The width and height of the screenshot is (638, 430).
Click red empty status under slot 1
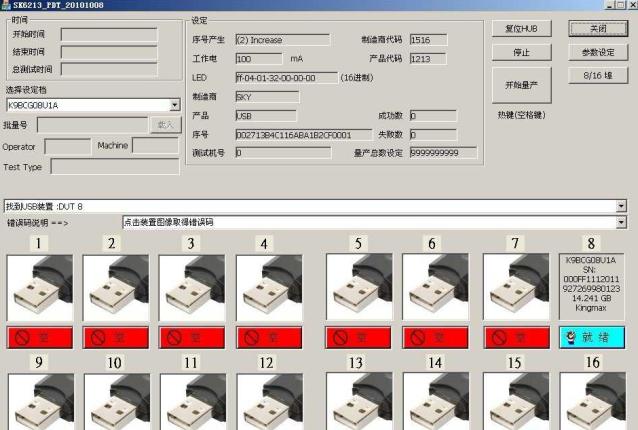(40, 338)
